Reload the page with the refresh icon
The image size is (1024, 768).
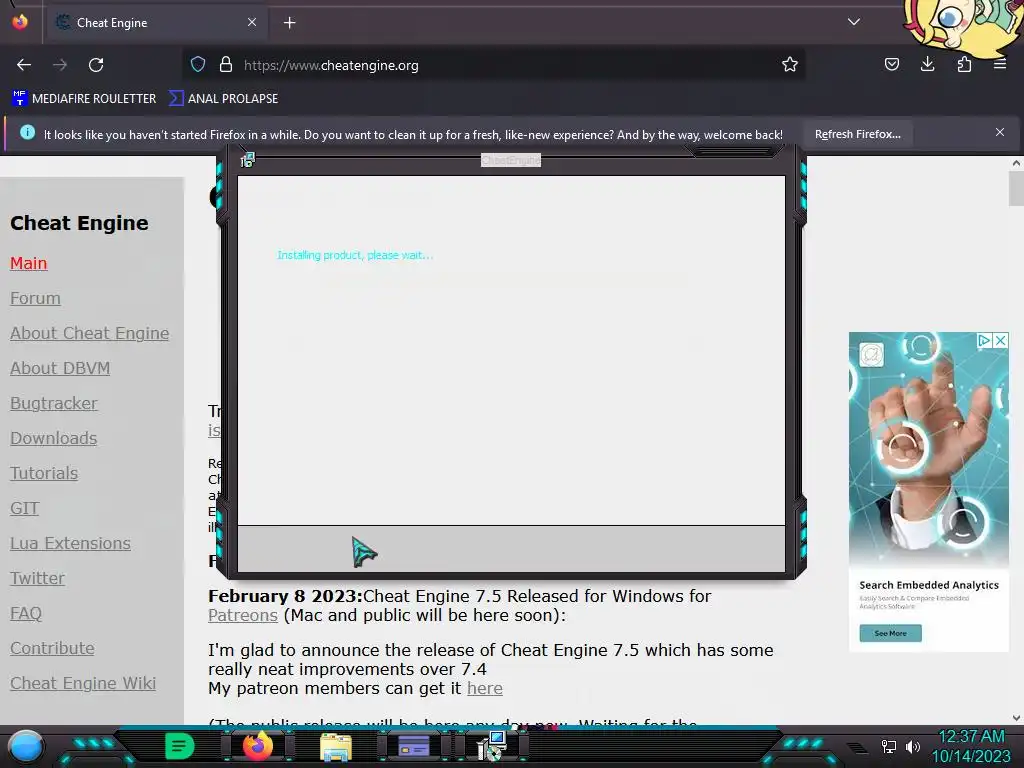tap(96, 65)
